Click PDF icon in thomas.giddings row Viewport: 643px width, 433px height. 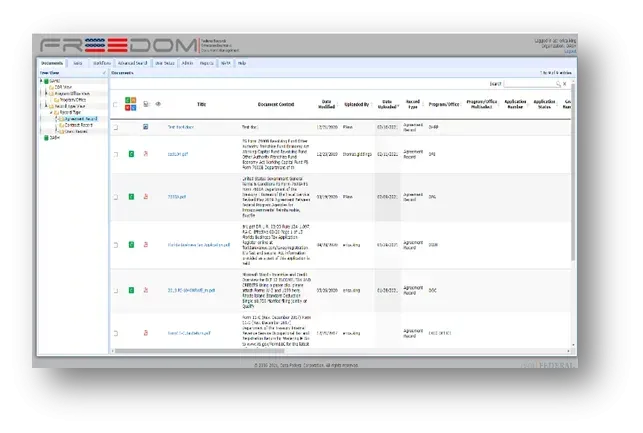(146, 154)
